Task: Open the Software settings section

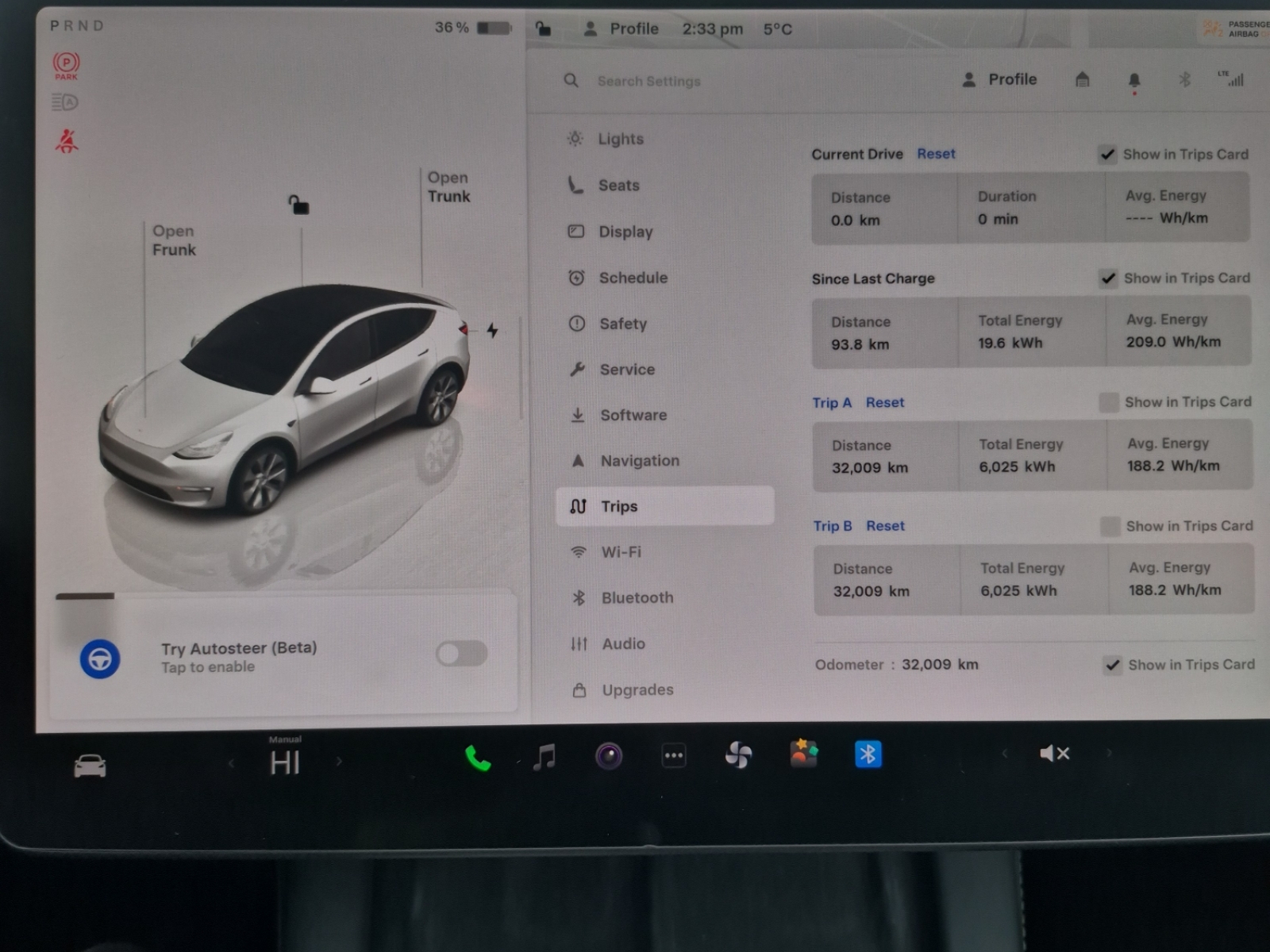Action: click(633, 415)
